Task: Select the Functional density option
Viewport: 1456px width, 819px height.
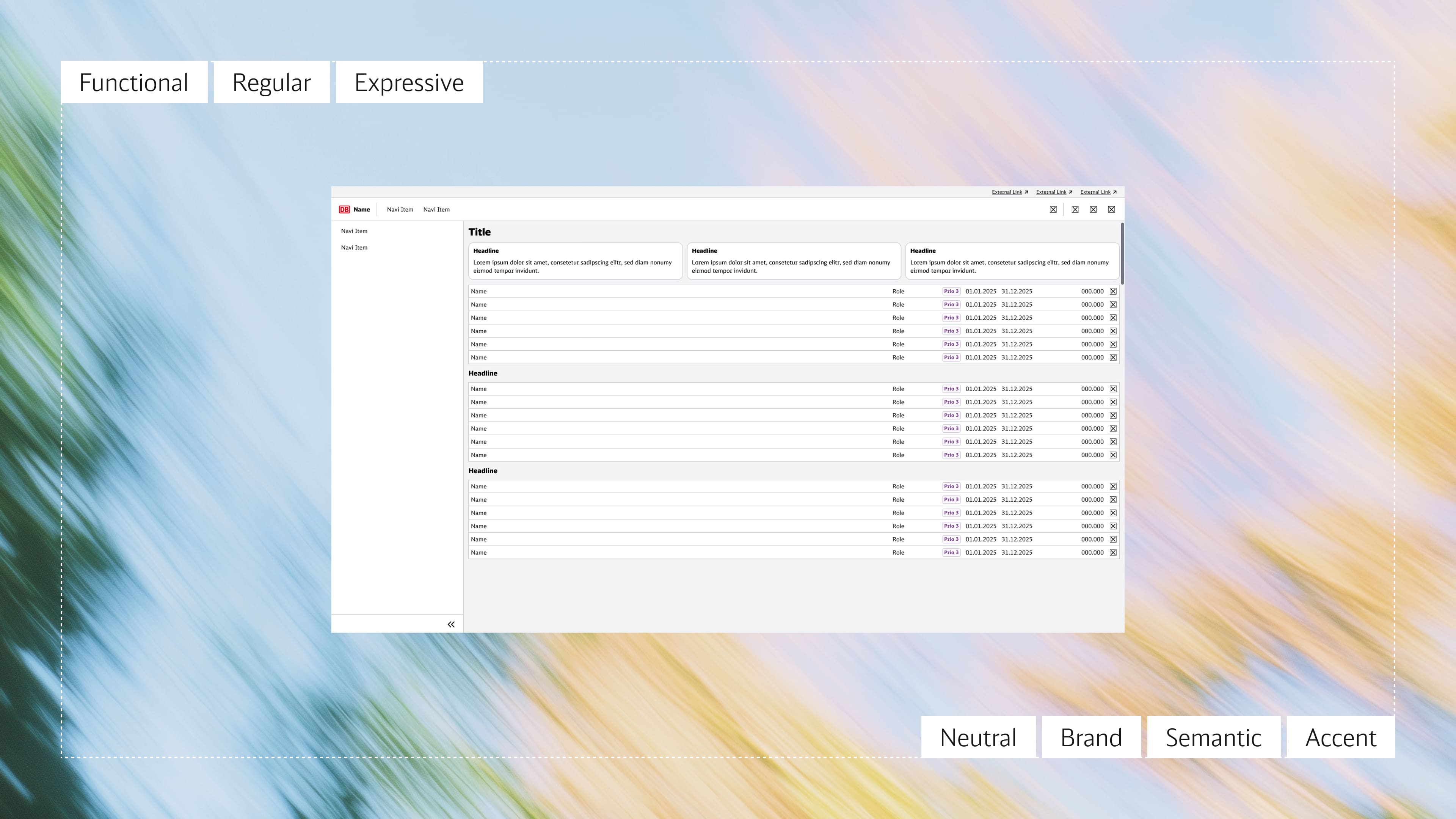Action: pos(134,83)
